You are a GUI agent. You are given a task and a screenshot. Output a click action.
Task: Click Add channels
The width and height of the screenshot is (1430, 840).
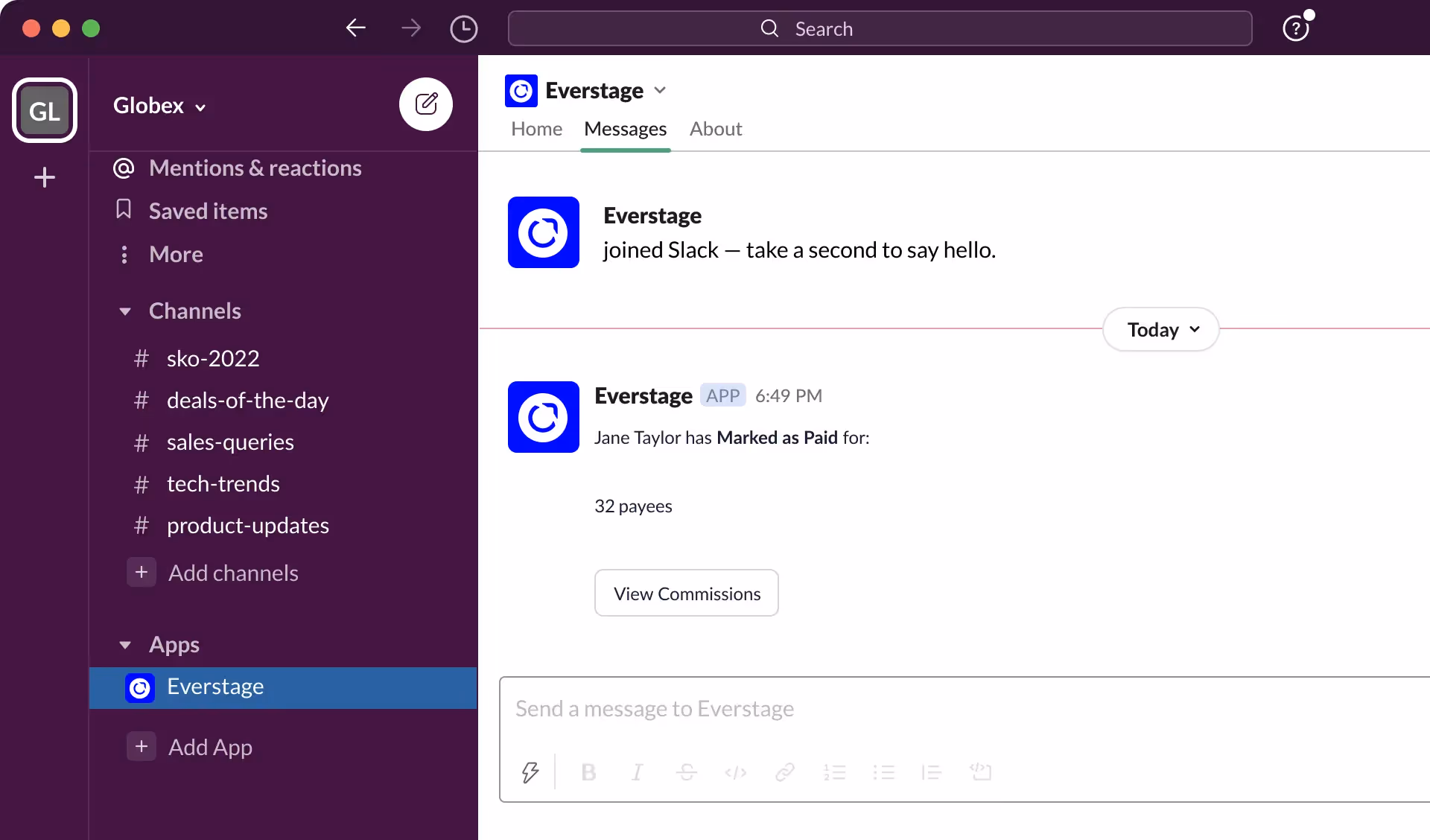click(233, 573)
